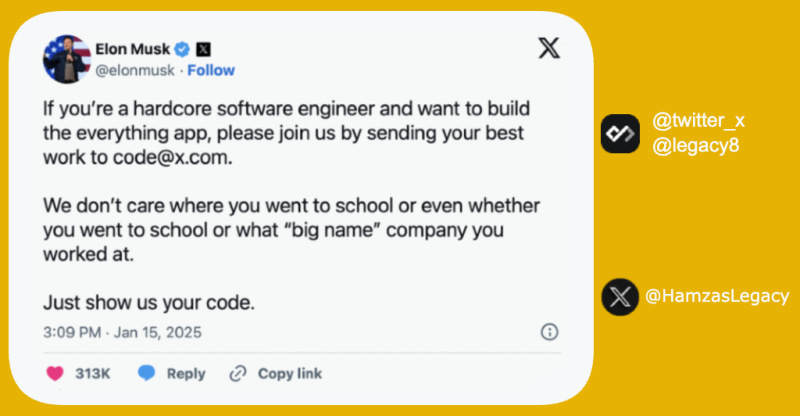The image size is (800, 416).
Task: Click the blue verified checkmark badge
Action: [182, 48]
